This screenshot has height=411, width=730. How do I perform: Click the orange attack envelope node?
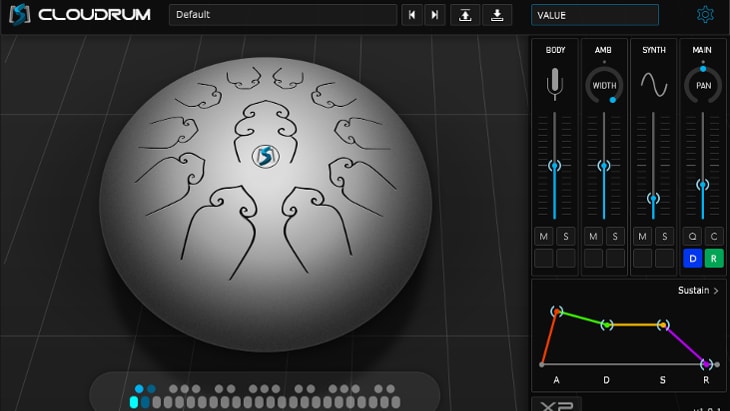(556, 311)
